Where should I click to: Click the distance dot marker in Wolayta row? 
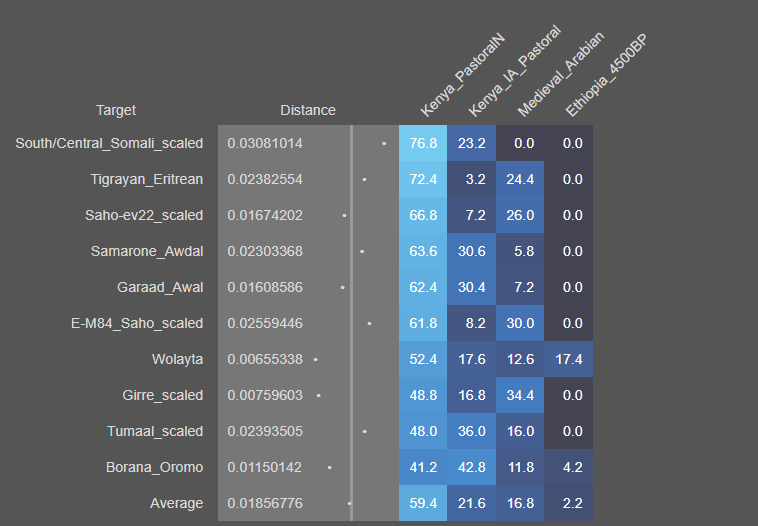(316, 359)
